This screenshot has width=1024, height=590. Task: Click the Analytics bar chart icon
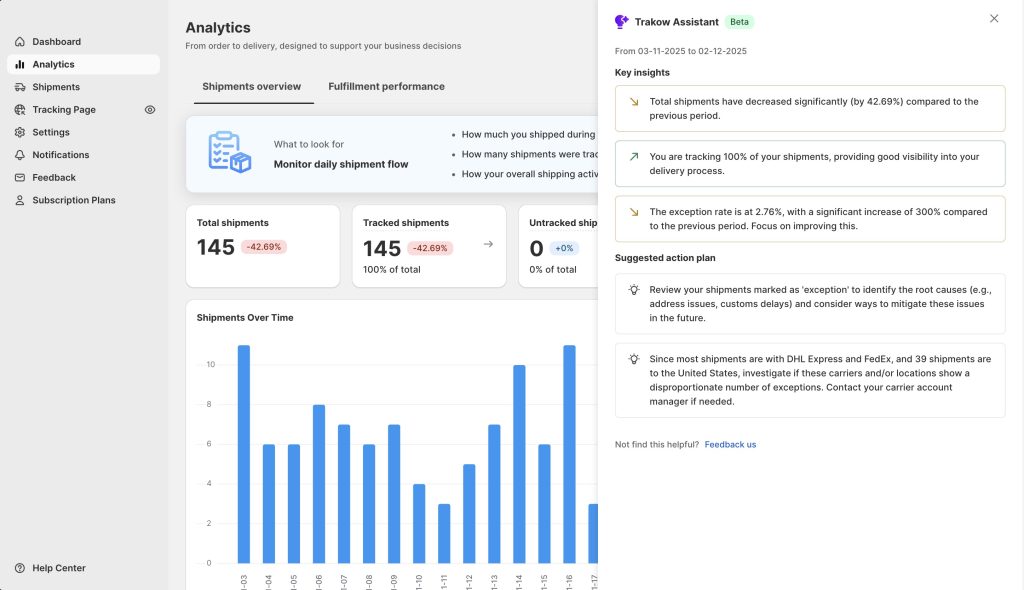click(20, 65)
